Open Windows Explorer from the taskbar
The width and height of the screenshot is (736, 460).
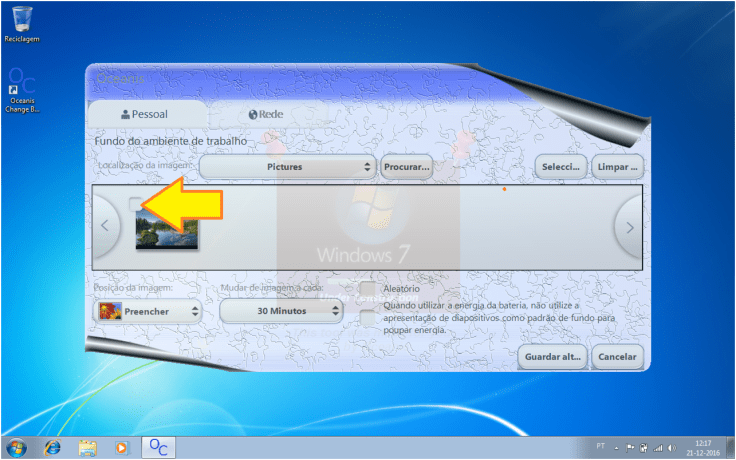[x=88, y=446]
